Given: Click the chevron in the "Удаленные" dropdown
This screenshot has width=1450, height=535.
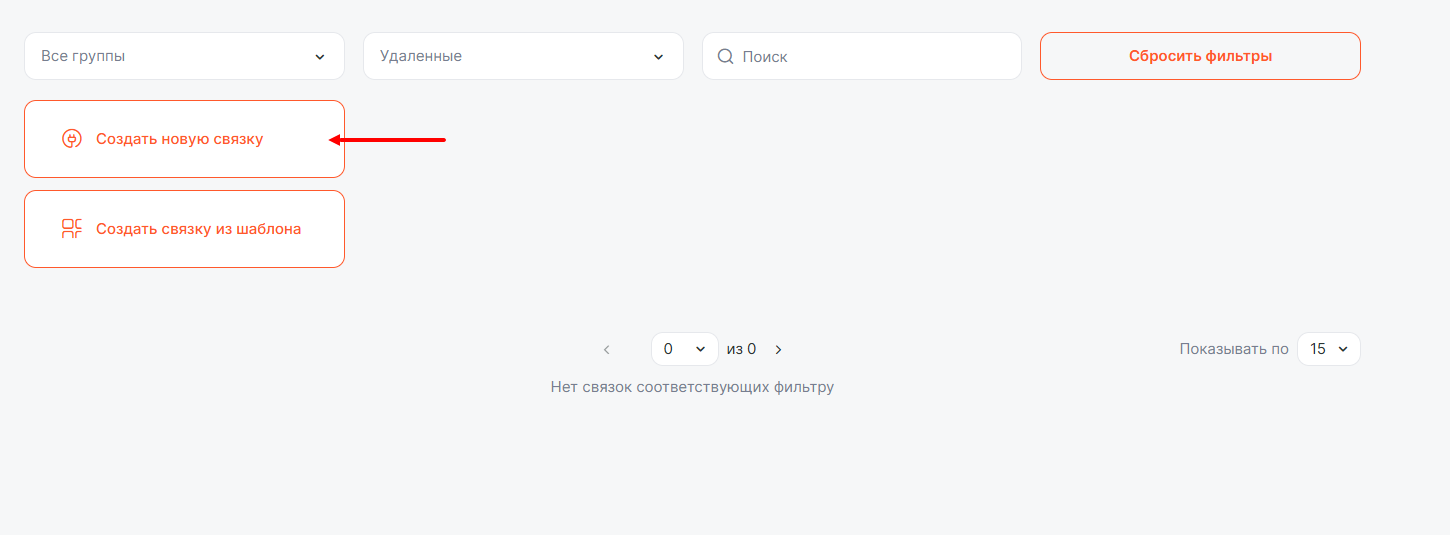Looking at the screenshot, I should tap(658, 57).
